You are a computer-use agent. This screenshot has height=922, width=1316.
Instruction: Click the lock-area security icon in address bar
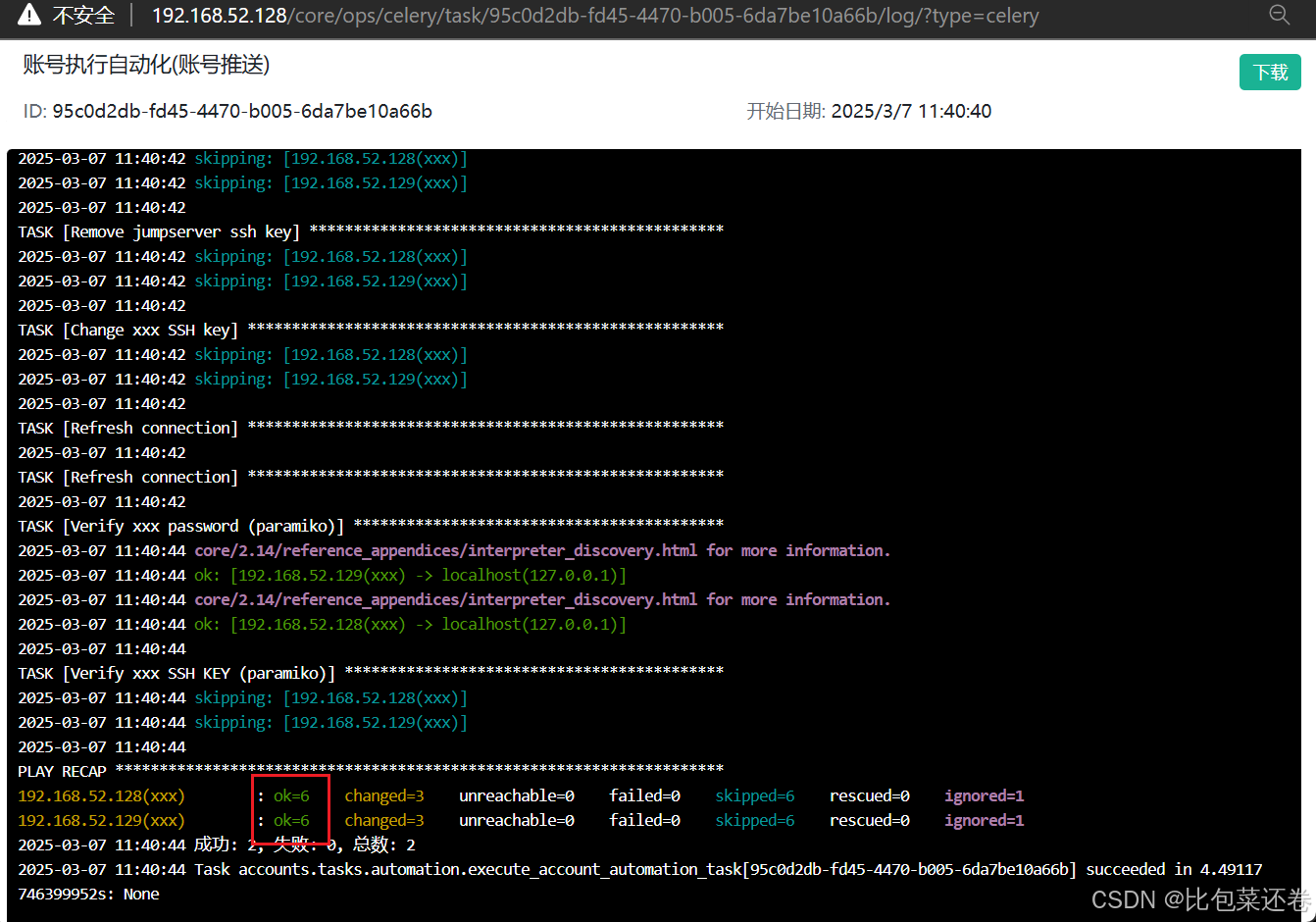coord(27,15)
